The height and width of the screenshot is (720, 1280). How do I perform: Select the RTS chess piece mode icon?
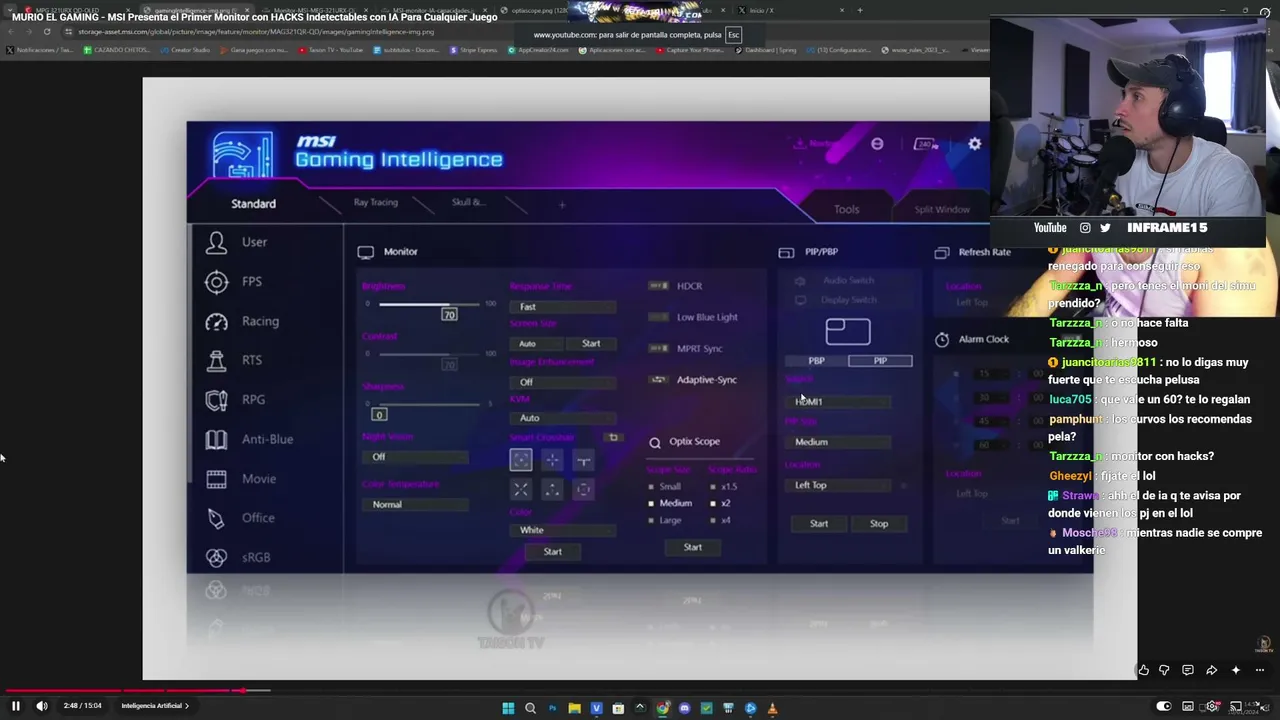pos(216,361)
